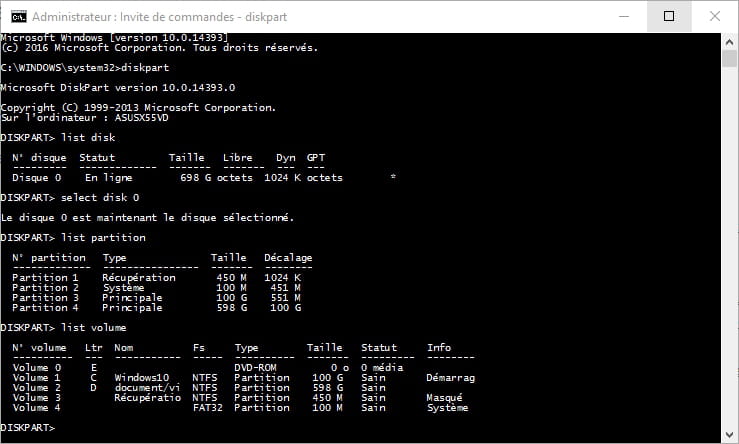Click the vertical scrollbar track below thumb
Image resolution: width=739 pixels, height=444 pixels.
[x=730, y=245]
